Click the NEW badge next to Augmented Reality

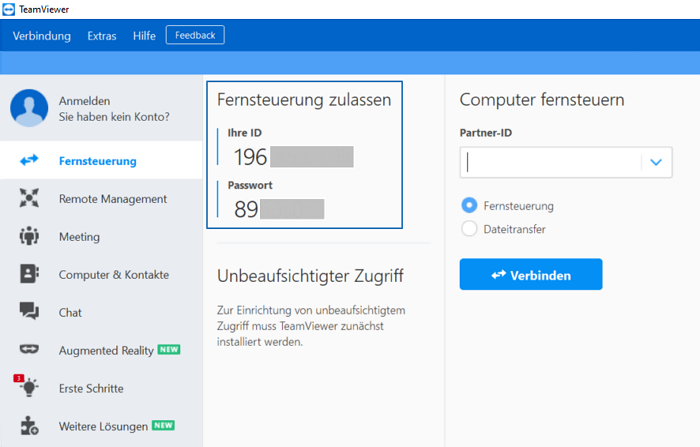(169, 349)
